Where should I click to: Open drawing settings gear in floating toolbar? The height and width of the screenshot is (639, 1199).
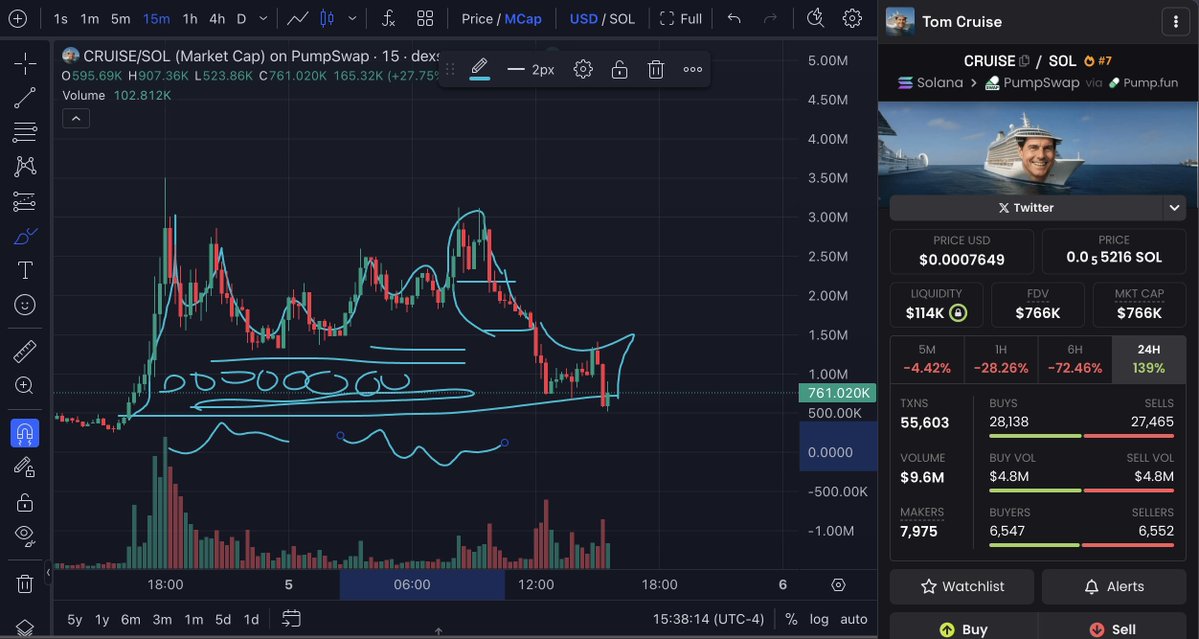tap(583, 70)
